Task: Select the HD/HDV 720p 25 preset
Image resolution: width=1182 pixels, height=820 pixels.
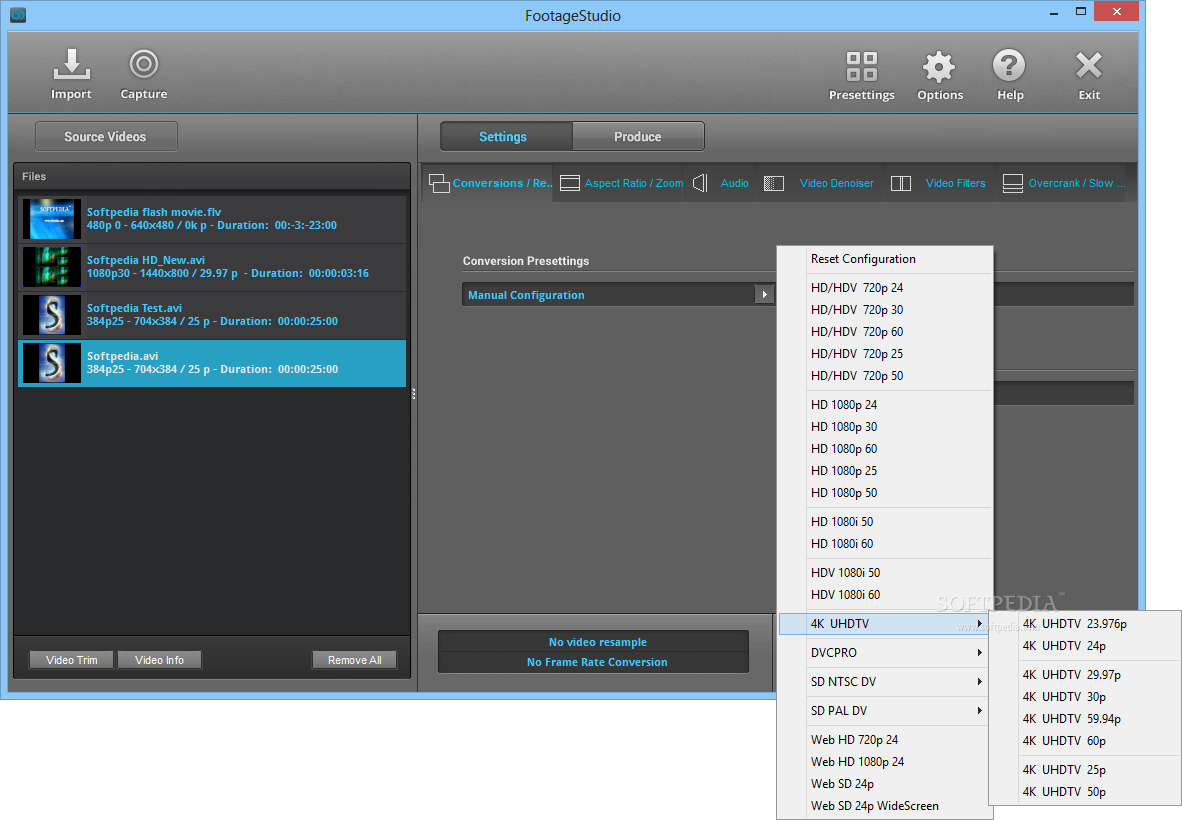Action: 884,353
